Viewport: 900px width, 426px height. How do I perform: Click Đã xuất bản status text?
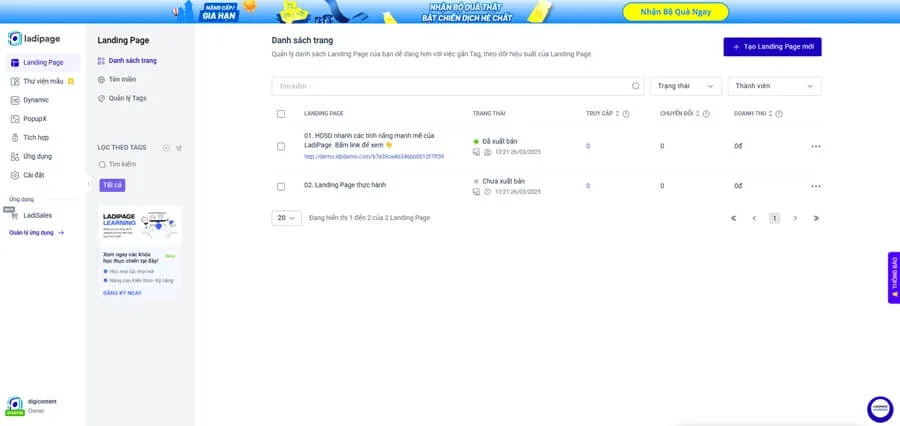(x=499, y=141)
